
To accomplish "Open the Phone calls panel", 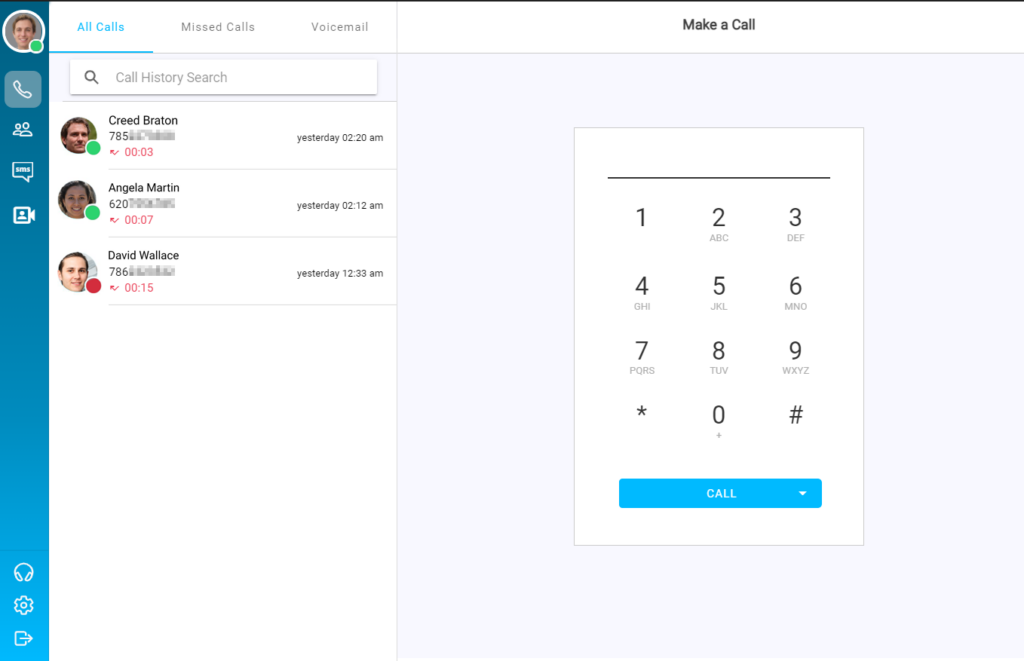I will (x=22, y=89).
